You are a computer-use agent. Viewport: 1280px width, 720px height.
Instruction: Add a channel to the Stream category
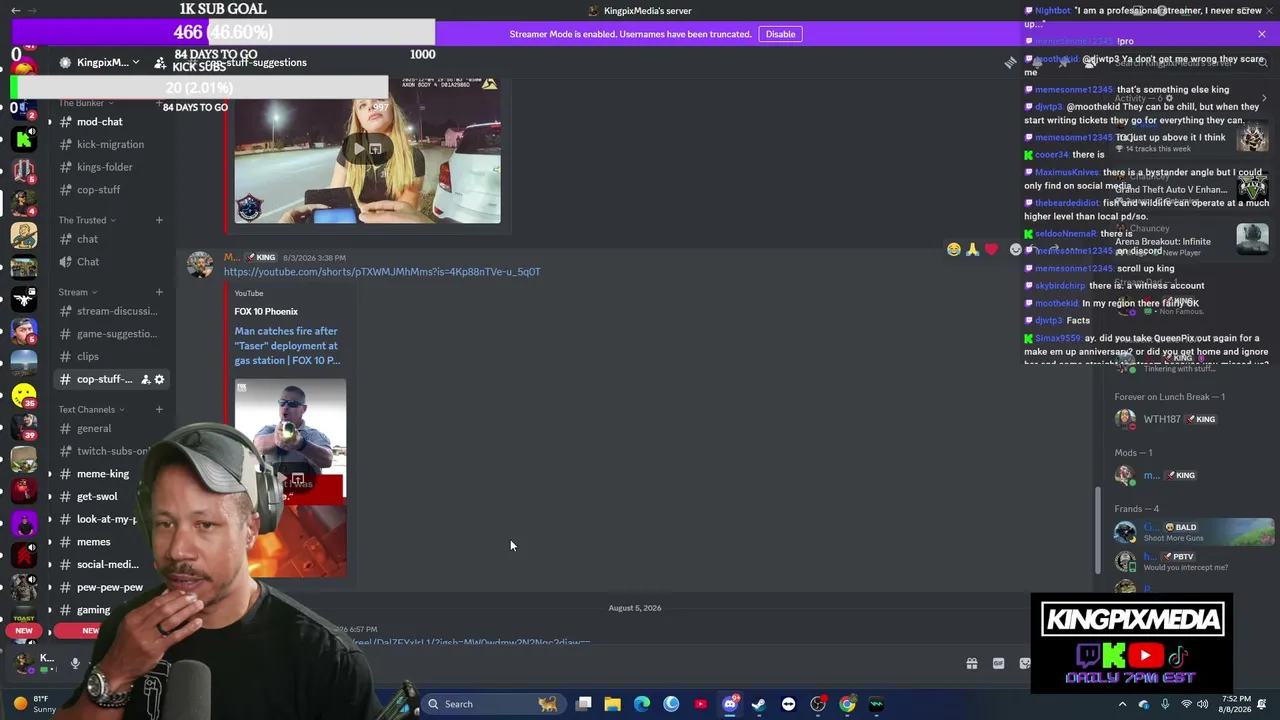pos(159,292)
